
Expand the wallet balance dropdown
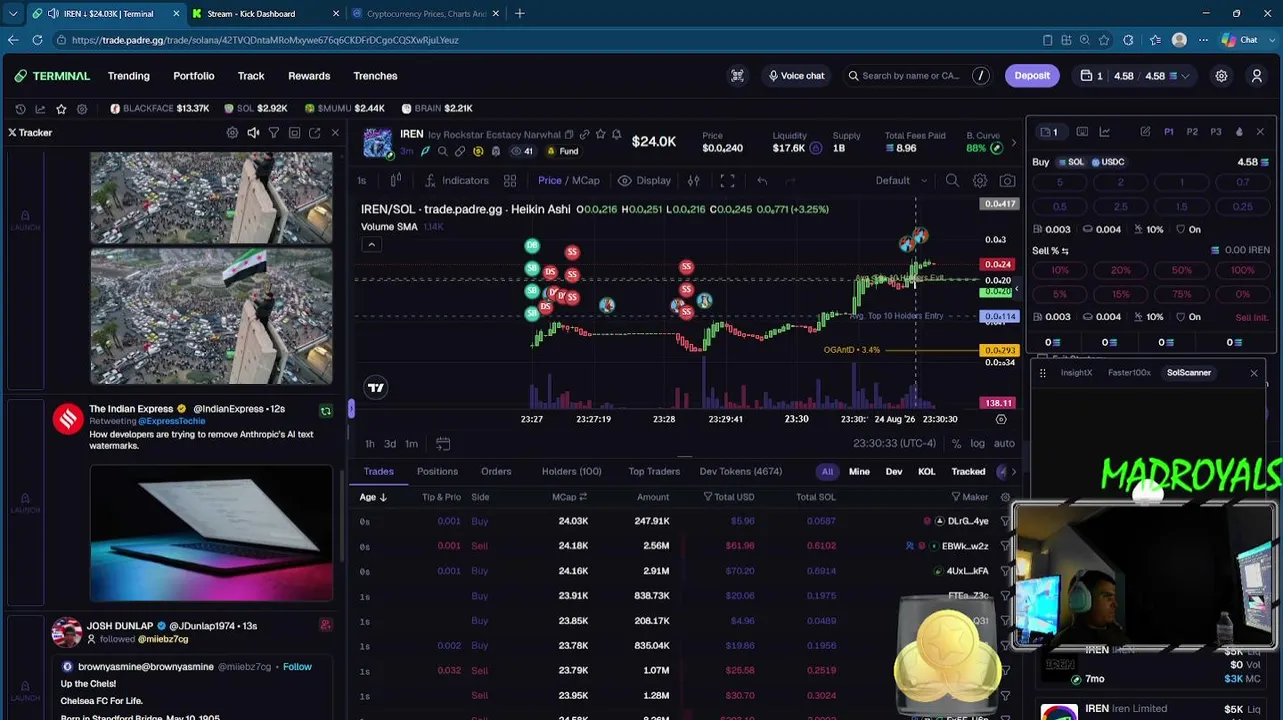(x=1186, y=76)
